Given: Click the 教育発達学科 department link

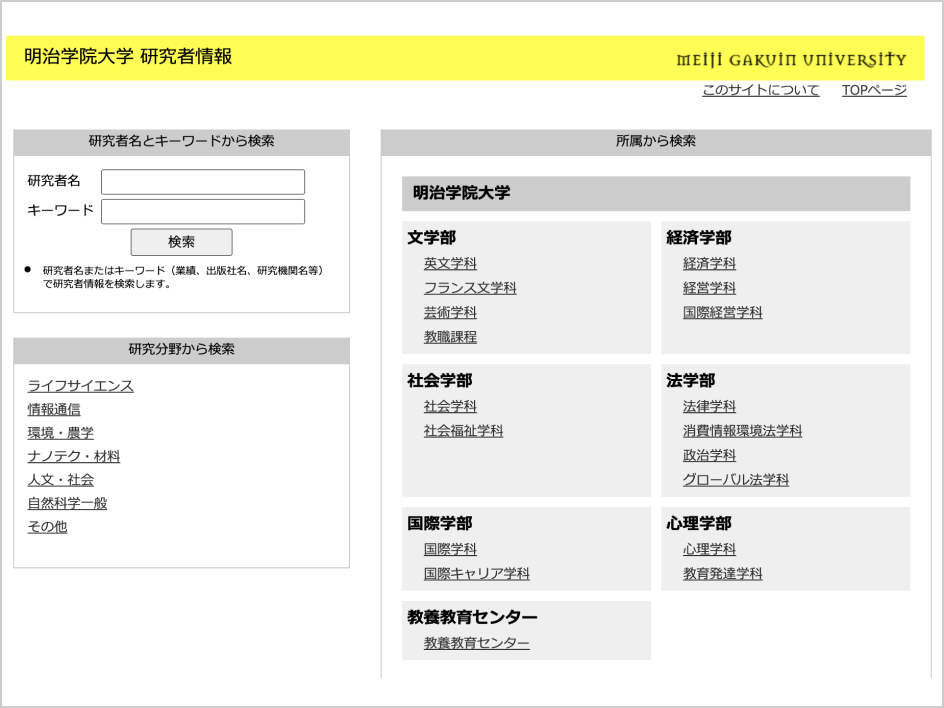Looking at the screenshot, I should click(722, 574).
